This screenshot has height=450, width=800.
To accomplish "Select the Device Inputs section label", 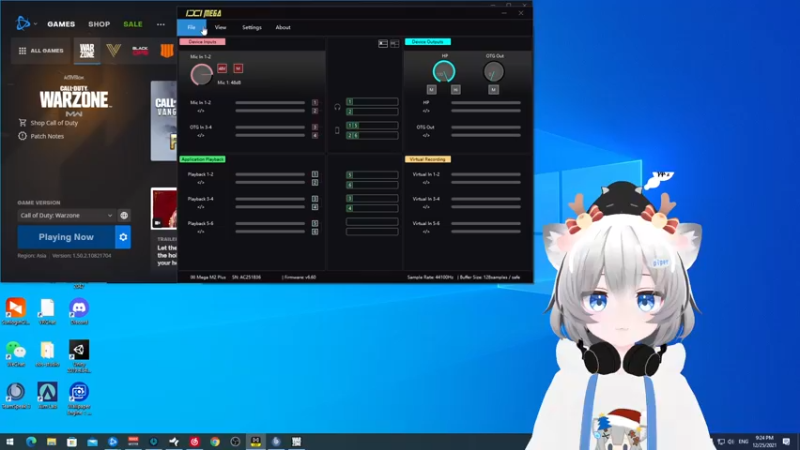I will pos(202,42).
